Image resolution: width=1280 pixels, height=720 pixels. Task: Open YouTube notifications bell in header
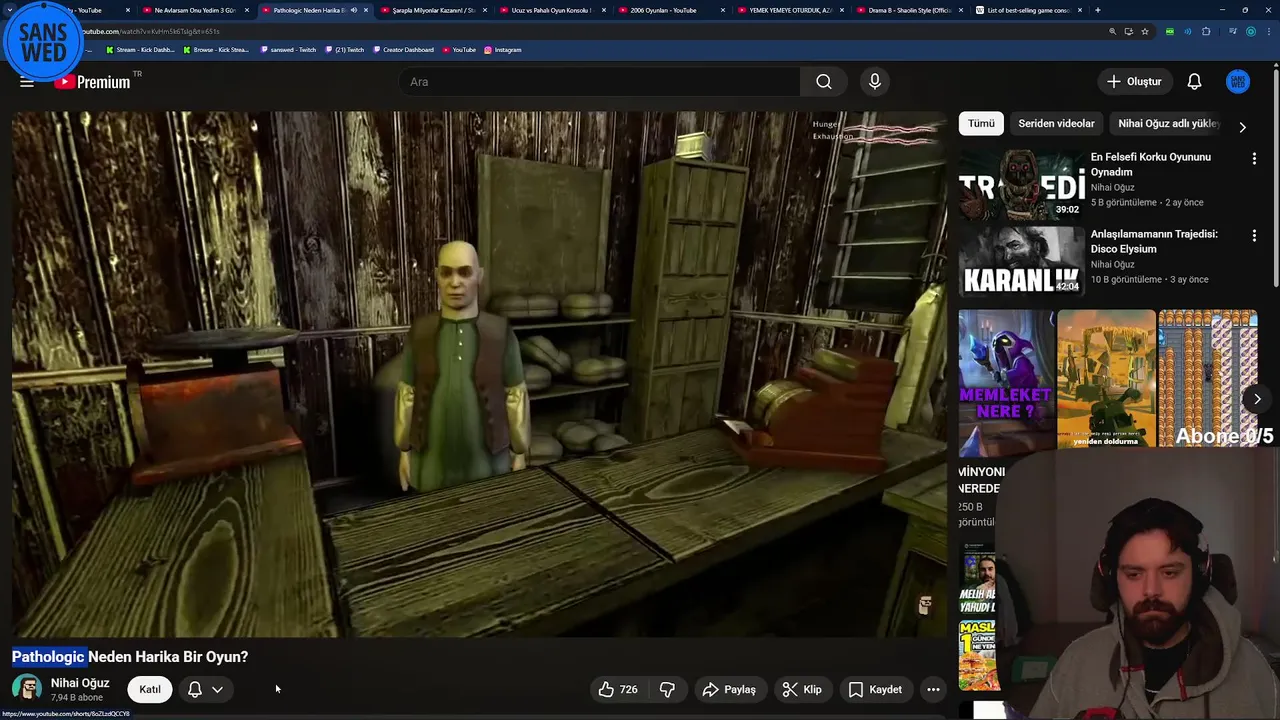coord(1194,82)
